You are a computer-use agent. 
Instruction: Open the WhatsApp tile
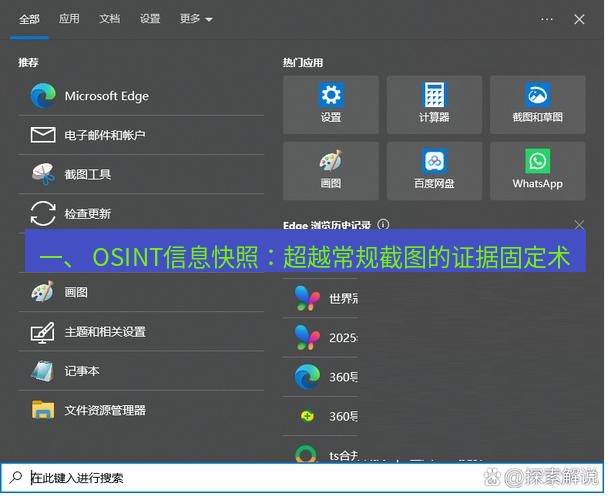coord(537,171)
